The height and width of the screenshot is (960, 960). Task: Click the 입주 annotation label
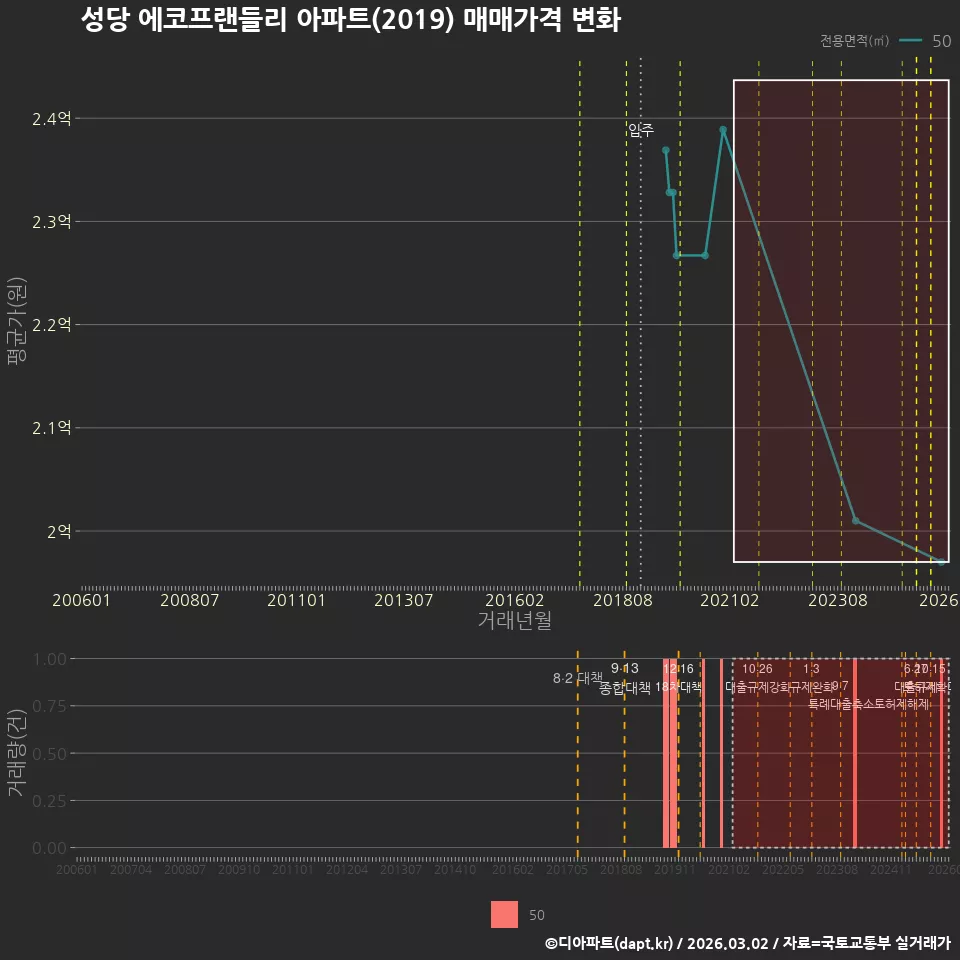coord(641,130)
